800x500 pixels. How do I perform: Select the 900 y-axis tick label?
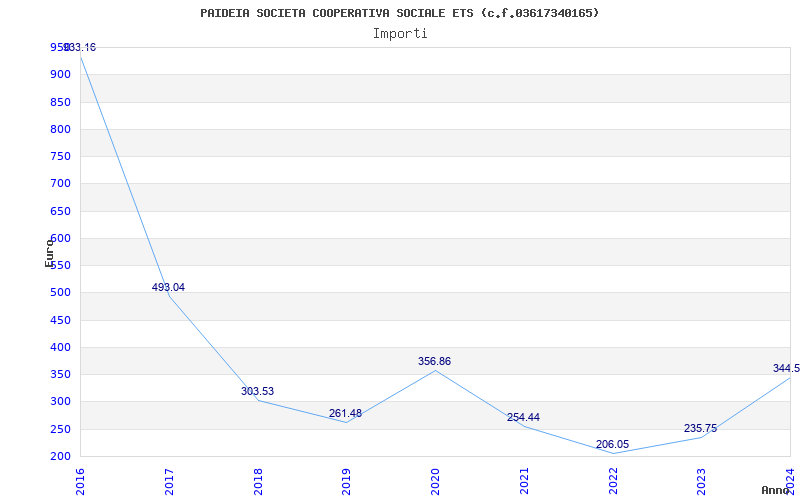pyautogui.click(x=60, y=74)
